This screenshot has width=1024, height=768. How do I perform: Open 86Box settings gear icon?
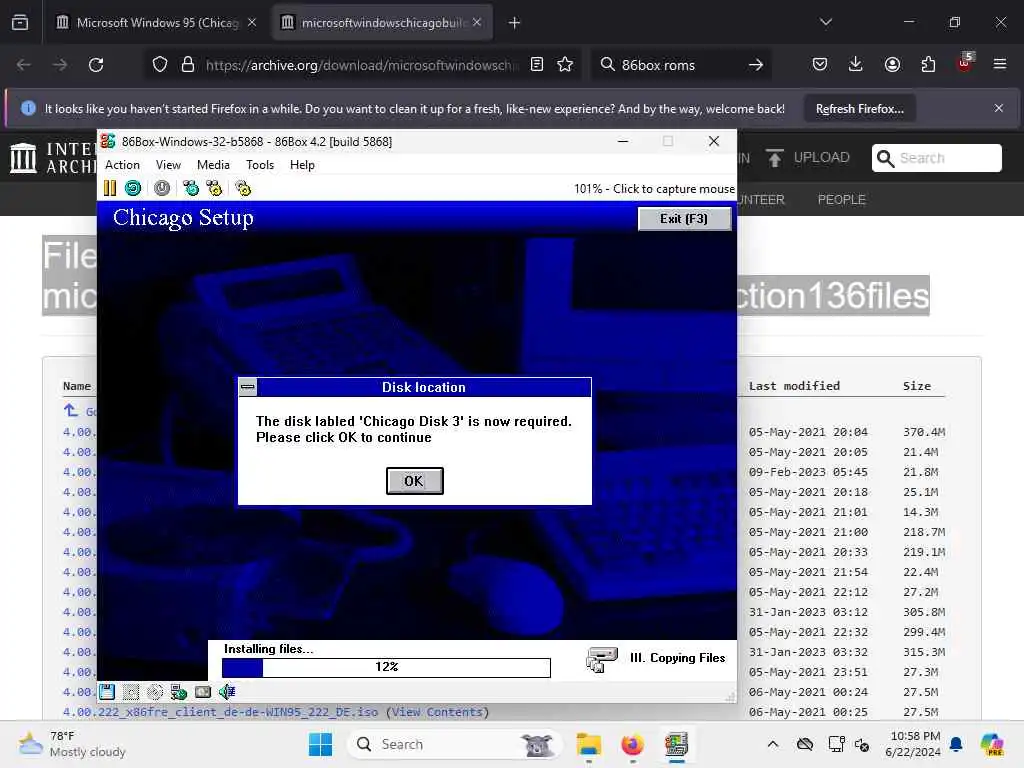[x=243, y=189]
